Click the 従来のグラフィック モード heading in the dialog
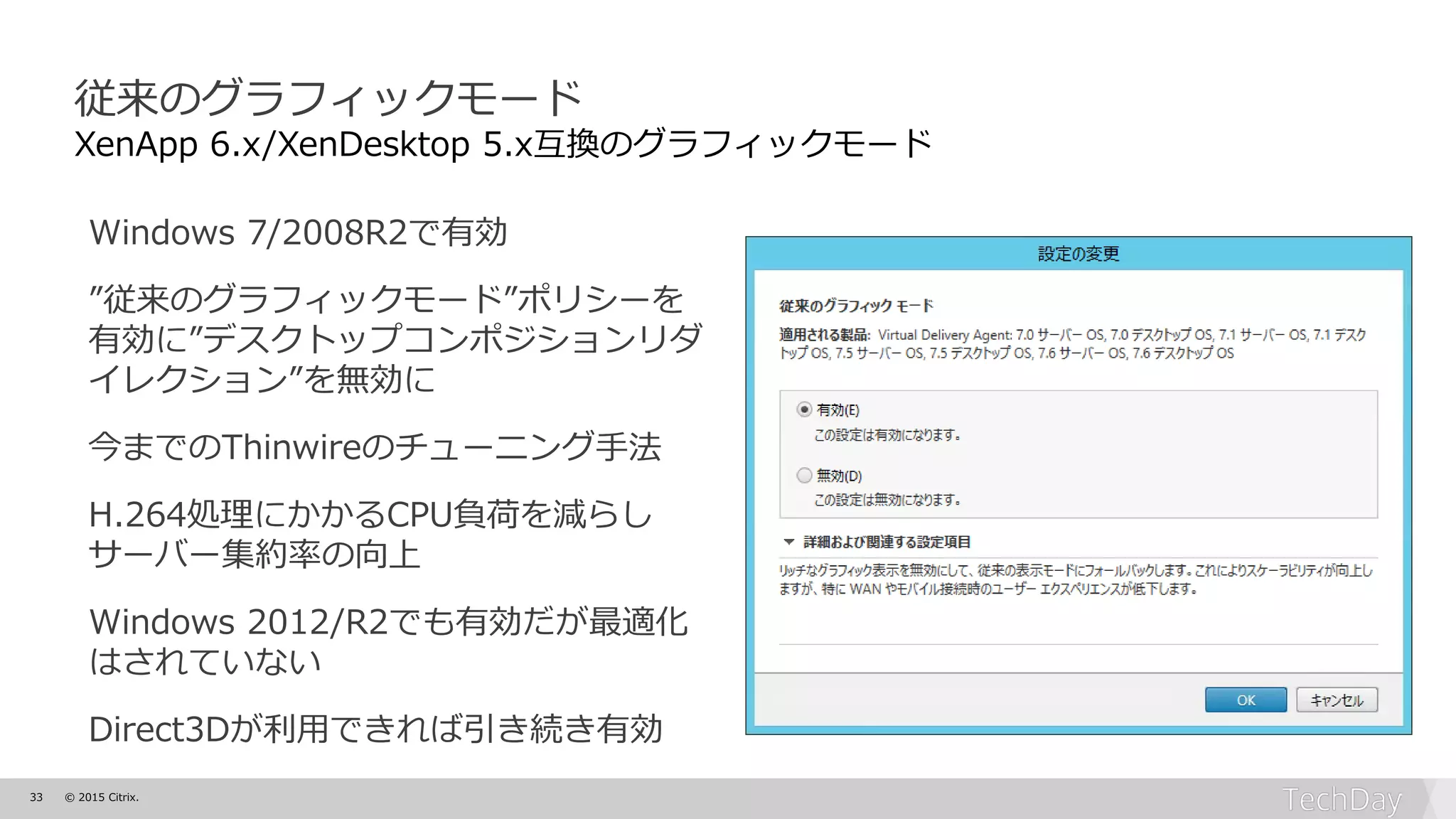Screen dimensions: 1456x819 (857, 306)
